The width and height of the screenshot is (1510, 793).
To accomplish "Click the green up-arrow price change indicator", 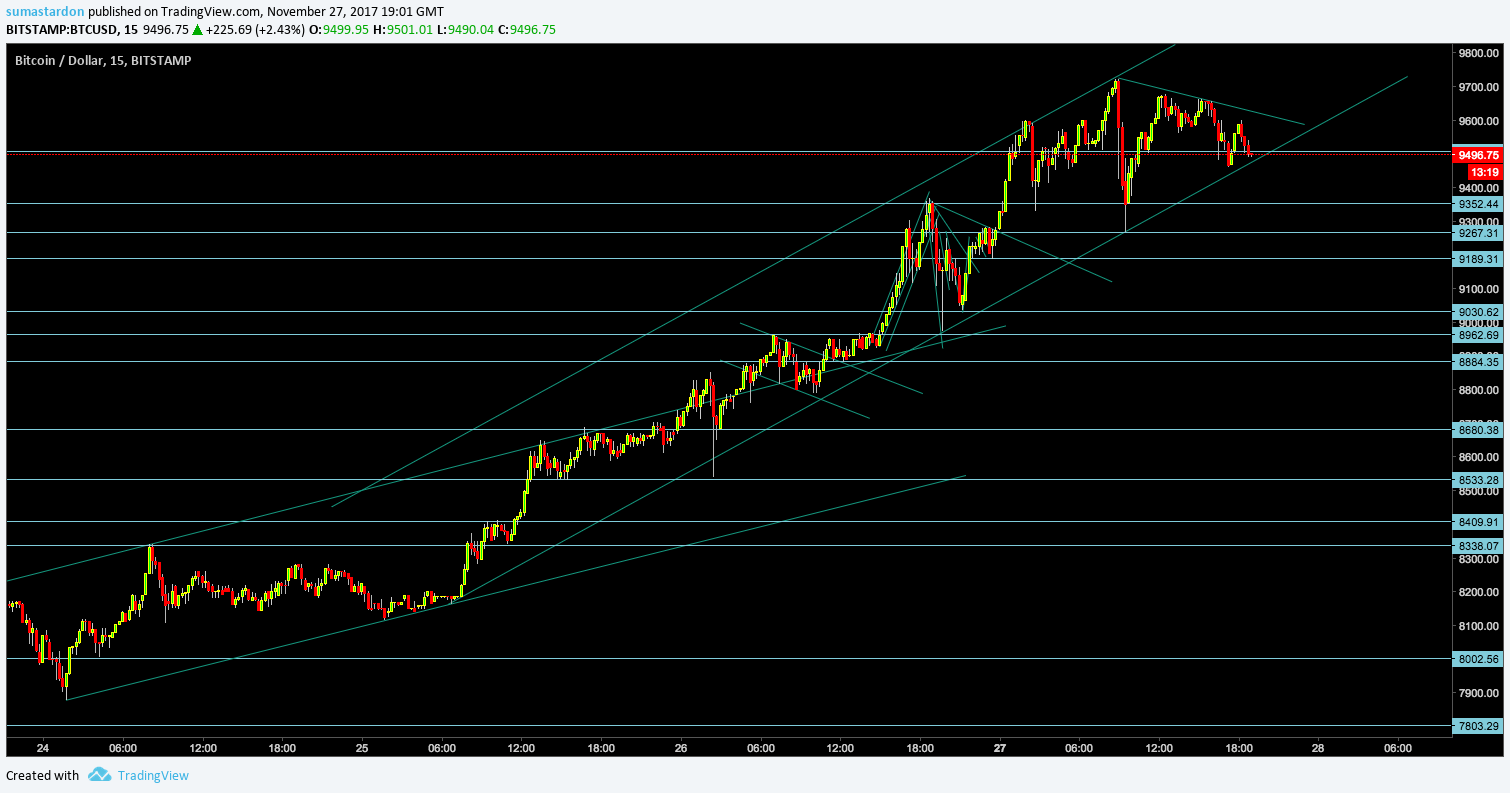I will [x=197, y=30].
